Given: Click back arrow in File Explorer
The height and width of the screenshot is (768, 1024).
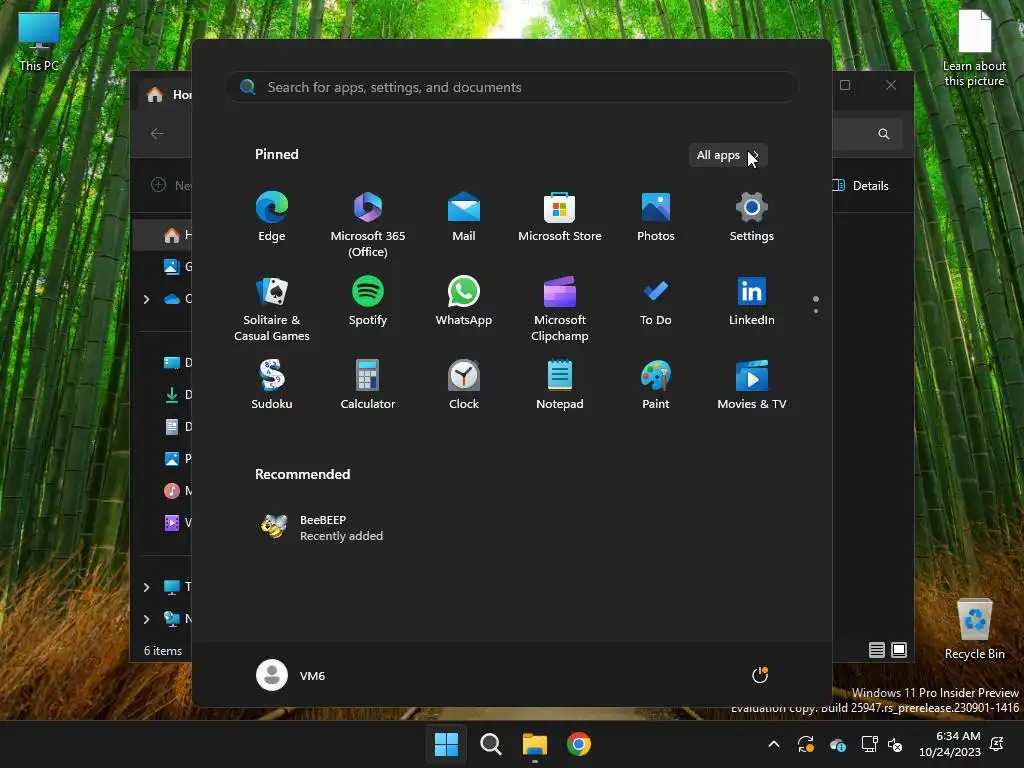Looking at the screenshot, I should (157, 134).
